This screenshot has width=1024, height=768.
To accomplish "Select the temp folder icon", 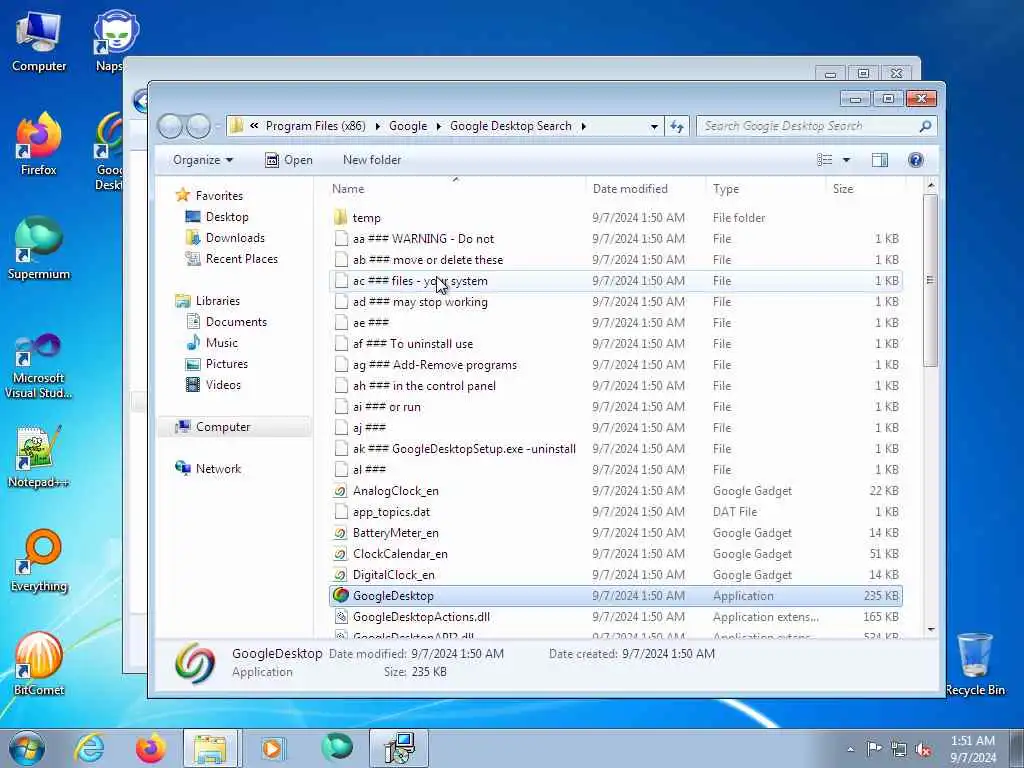I will coord(340,217).
